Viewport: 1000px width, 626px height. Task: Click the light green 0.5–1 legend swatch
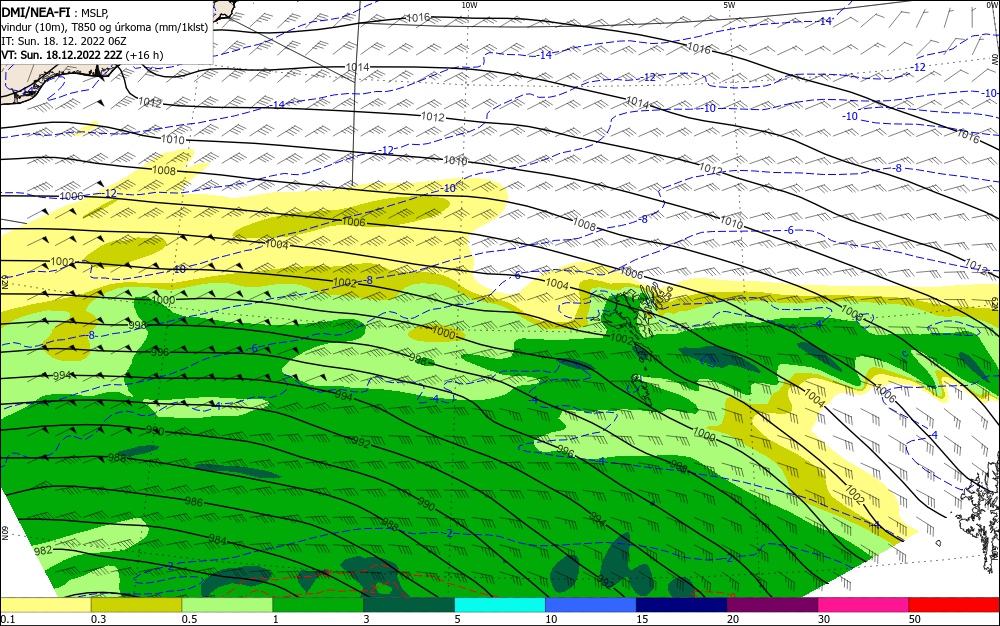coord(227,605)
